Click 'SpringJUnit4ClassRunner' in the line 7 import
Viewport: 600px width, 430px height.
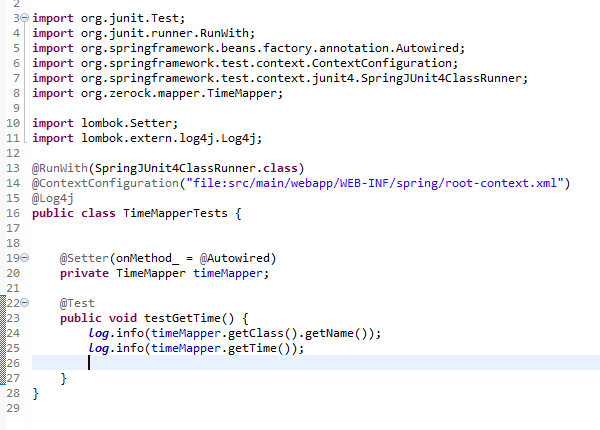(441, 78)
